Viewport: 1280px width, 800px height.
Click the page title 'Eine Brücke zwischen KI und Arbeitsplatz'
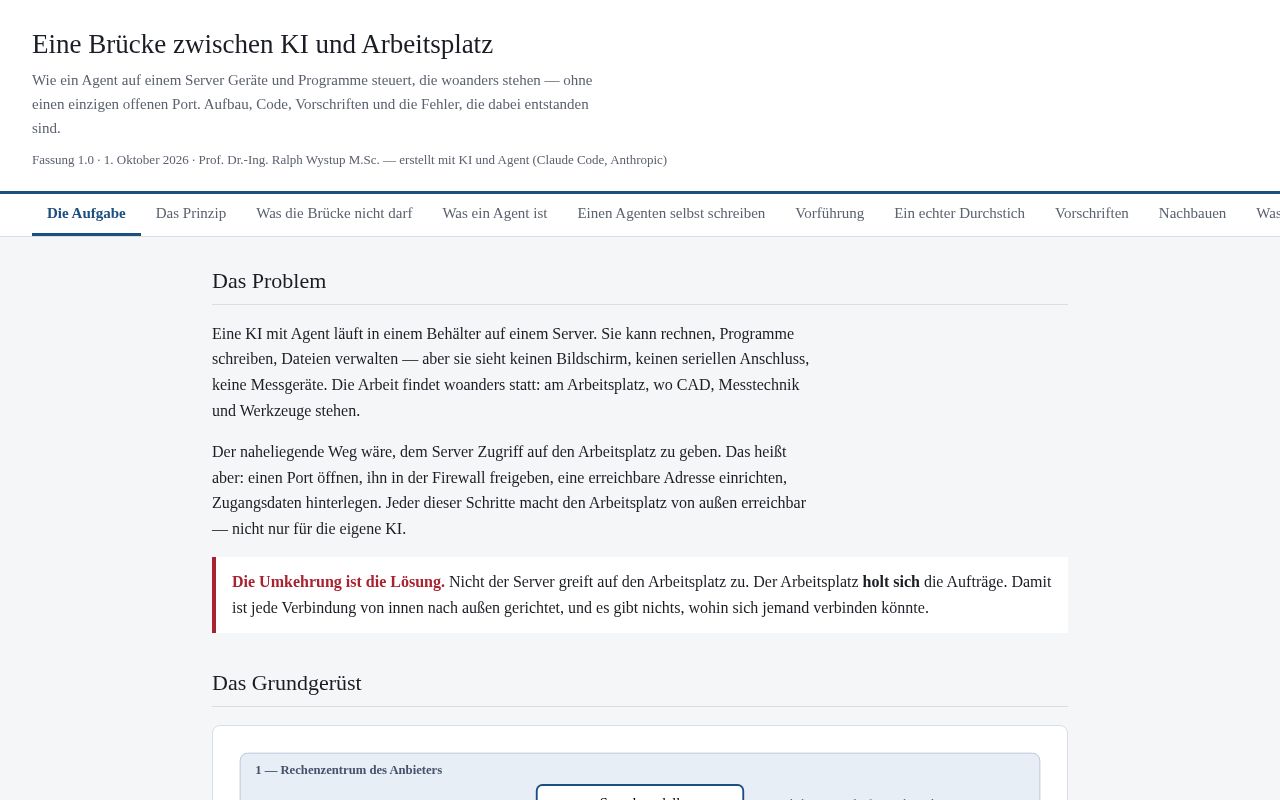tap(262, 44)
